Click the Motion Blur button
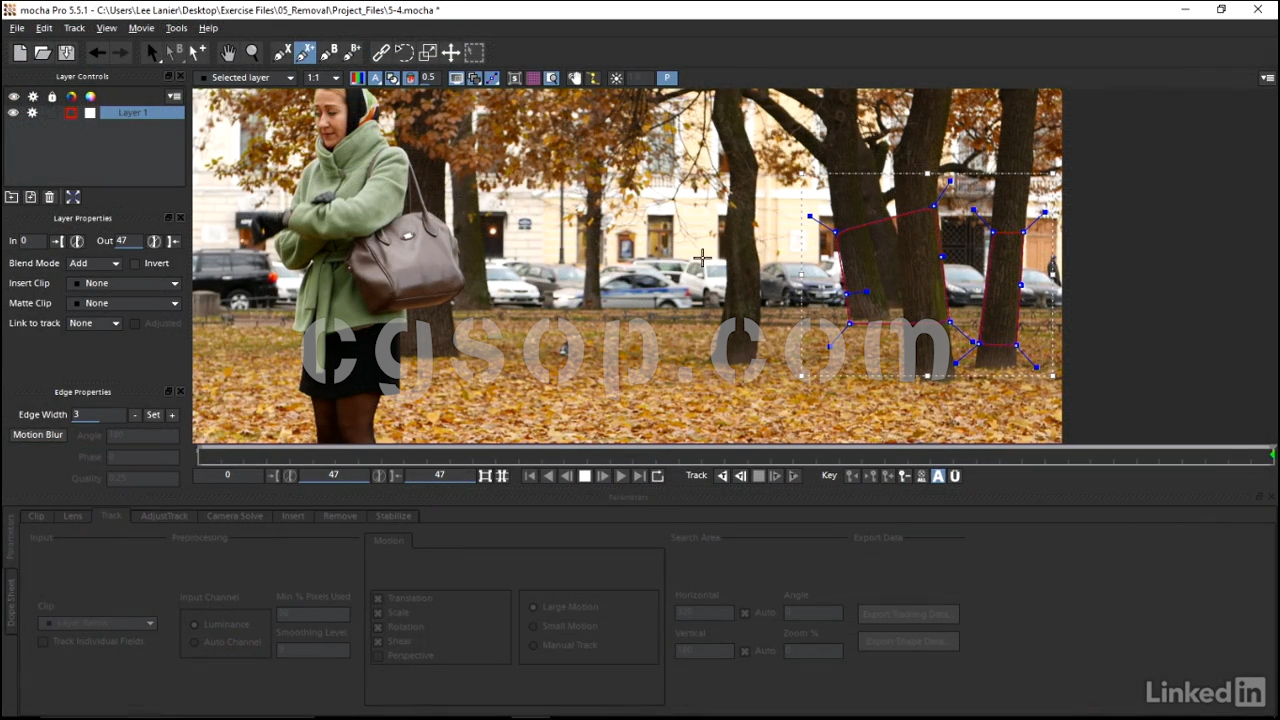This screenshot has width=1280, height=720. point(38,435)
